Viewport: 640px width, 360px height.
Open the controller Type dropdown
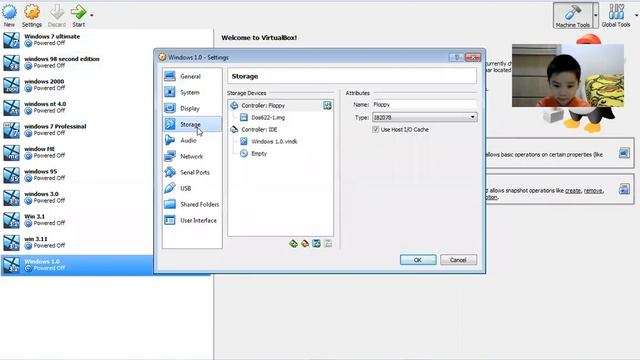click(424, 117)
